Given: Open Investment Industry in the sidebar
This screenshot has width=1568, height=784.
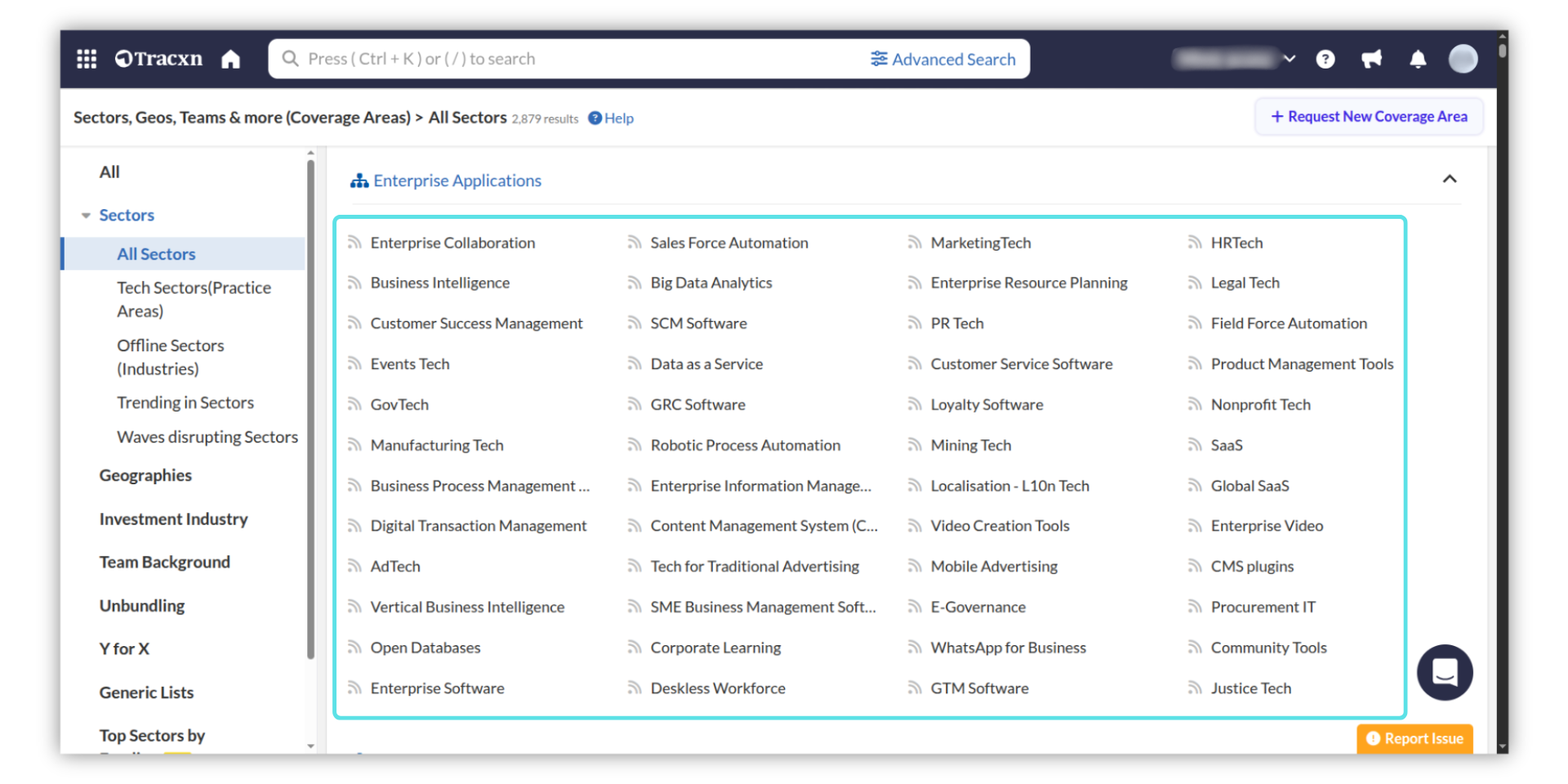Looking at the screenshot, I should 173,519.
